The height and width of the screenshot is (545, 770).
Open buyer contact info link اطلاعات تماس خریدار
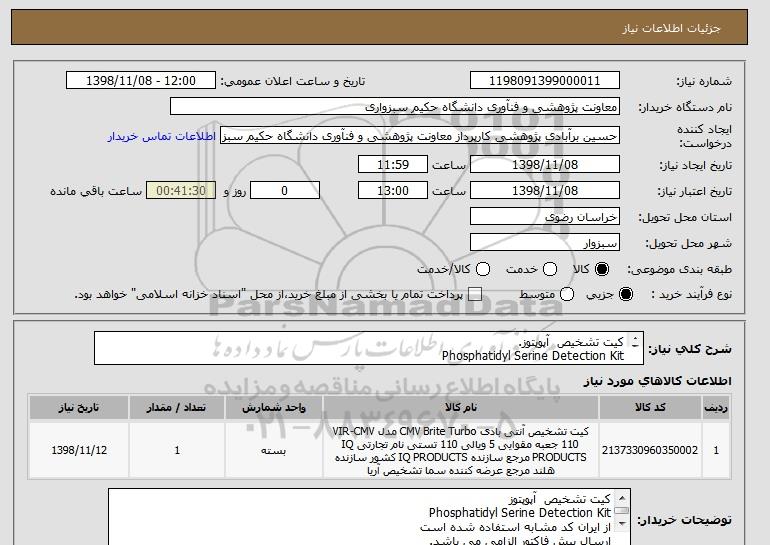(x=162, y=136)
